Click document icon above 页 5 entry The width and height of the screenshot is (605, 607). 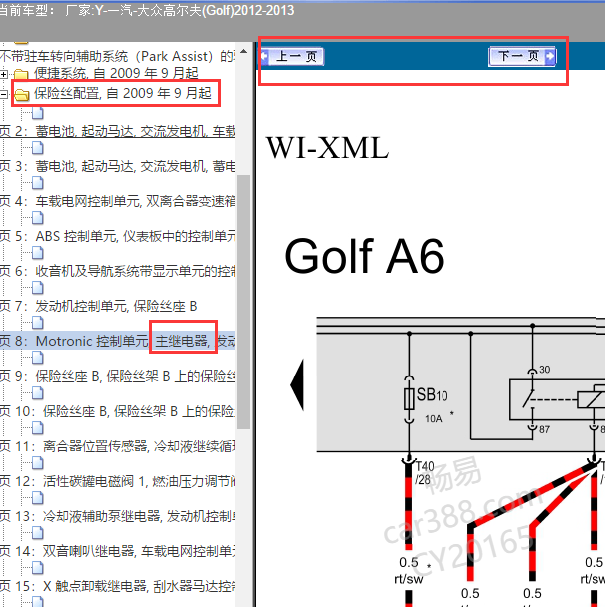[x=38, y=218]
